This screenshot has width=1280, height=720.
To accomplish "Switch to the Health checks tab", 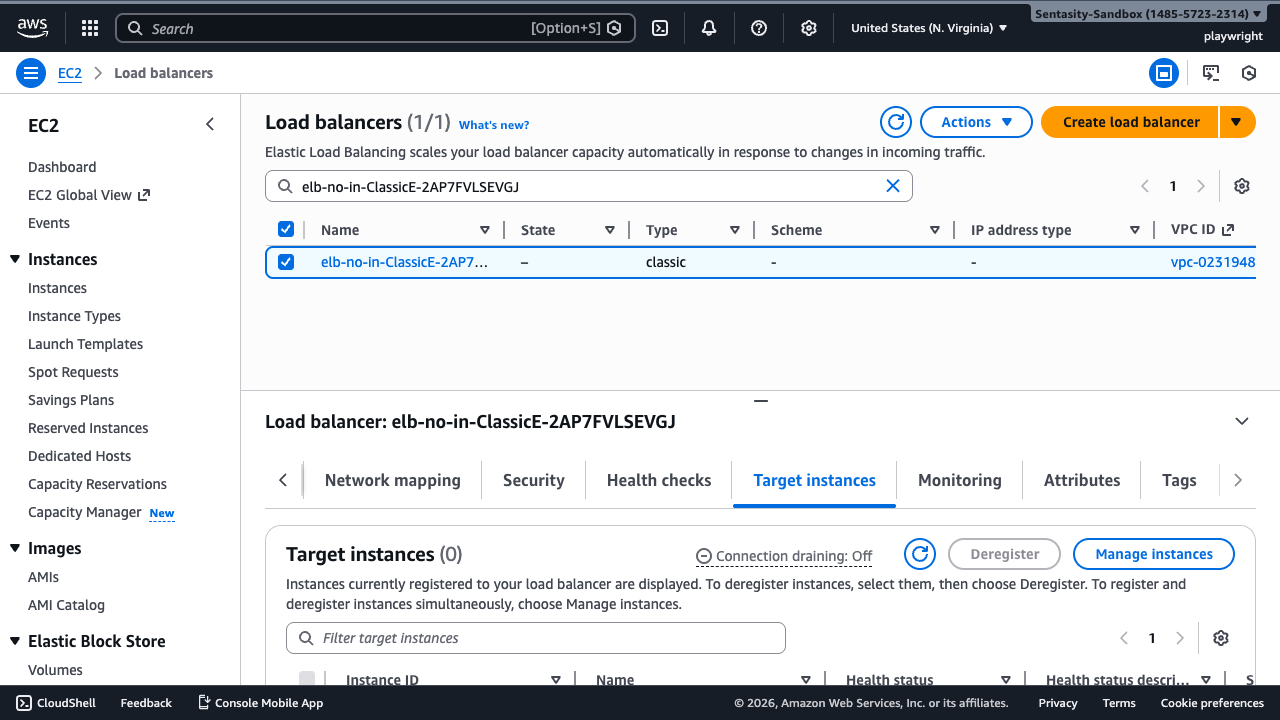I will (x=659, y=480).
